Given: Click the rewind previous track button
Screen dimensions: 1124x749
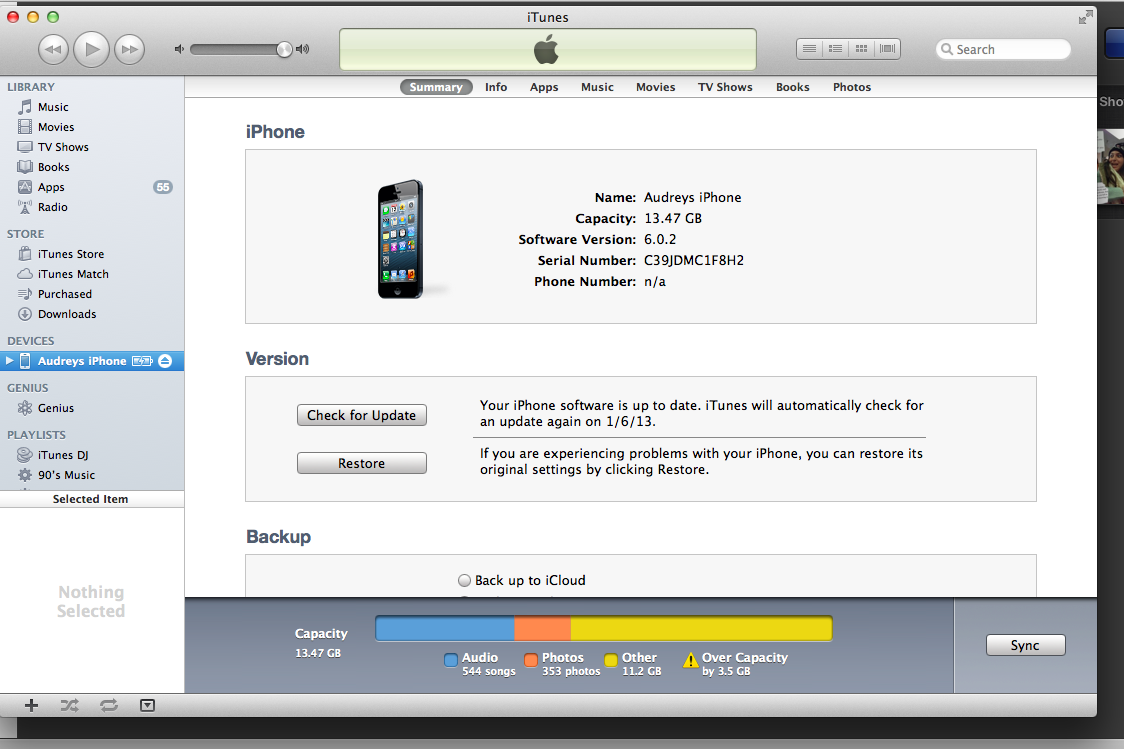Looking at the screenshot, I should click(53, 49).
